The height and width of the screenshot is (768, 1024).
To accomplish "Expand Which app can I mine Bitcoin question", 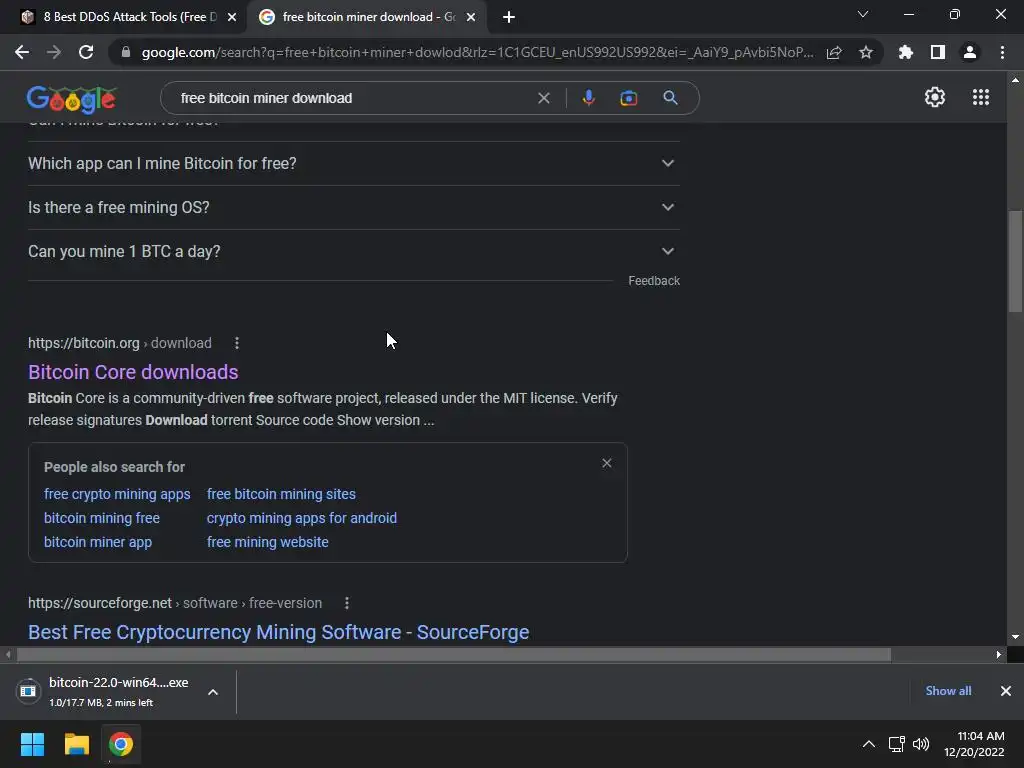I will (x=353, y=163).
